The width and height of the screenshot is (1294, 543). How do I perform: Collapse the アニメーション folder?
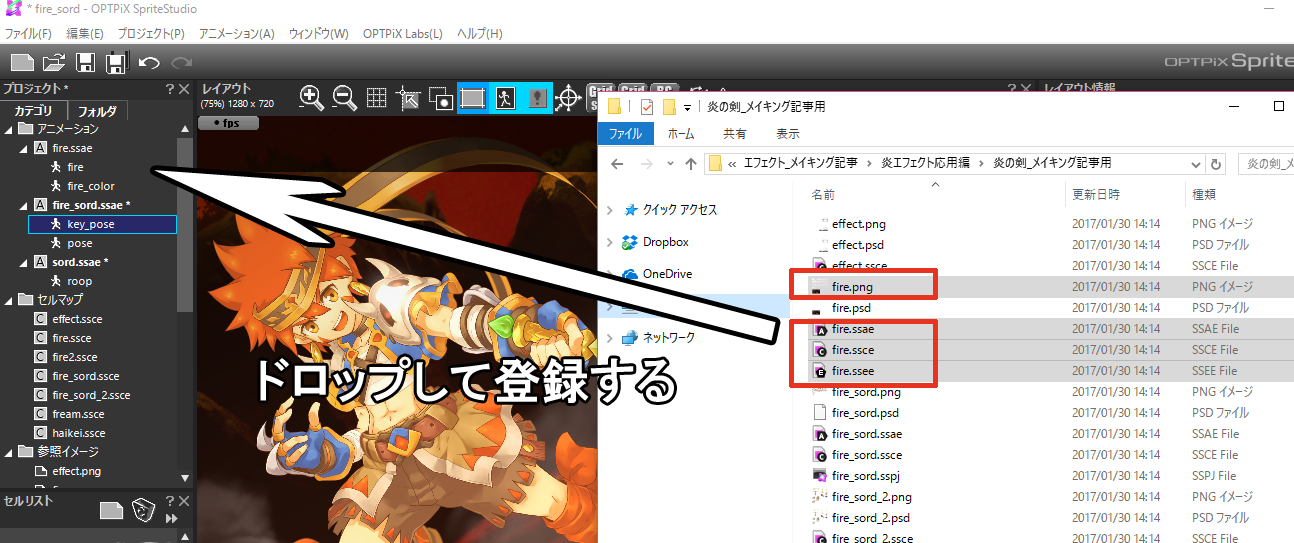9,129
